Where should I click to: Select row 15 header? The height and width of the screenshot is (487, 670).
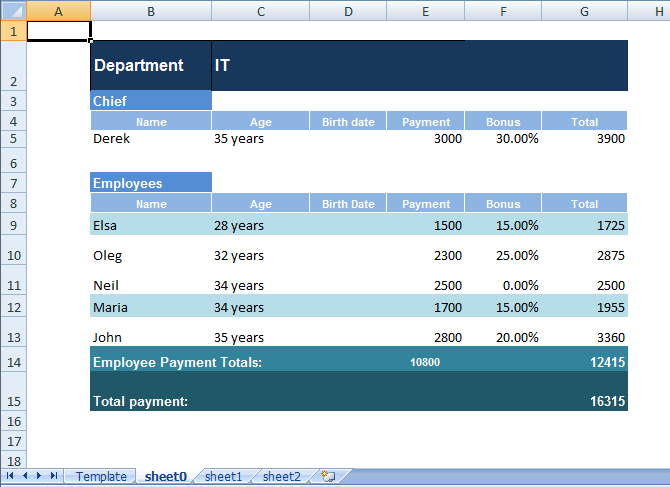point(13,391)
